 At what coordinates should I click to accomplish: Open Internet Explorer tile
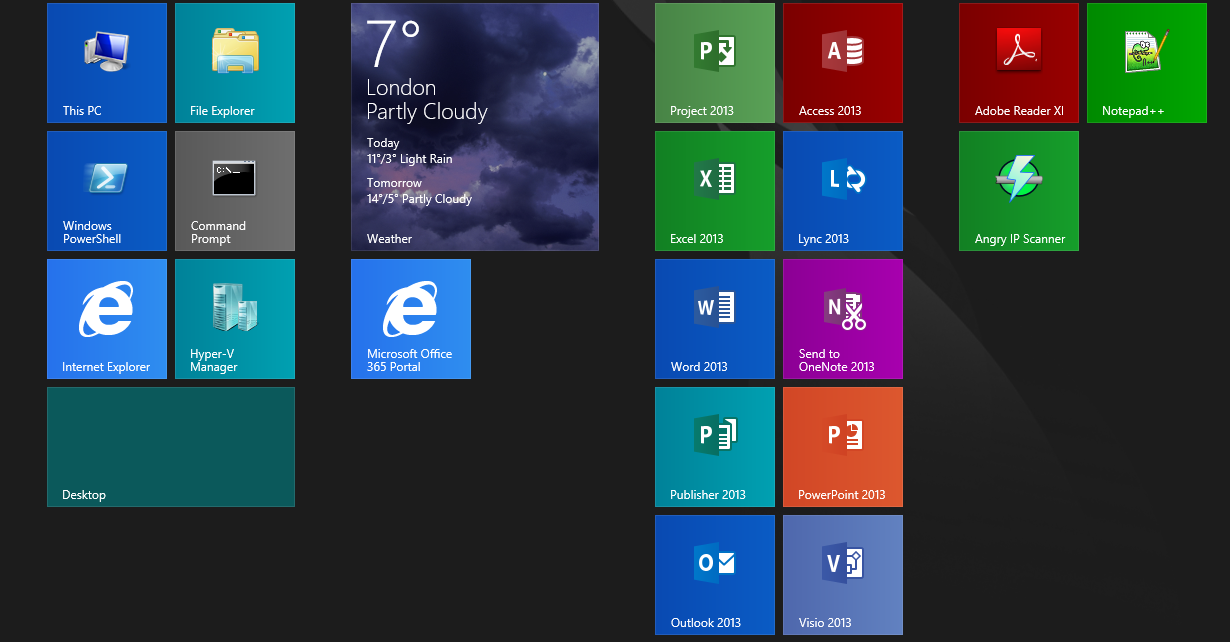point(107,319)
